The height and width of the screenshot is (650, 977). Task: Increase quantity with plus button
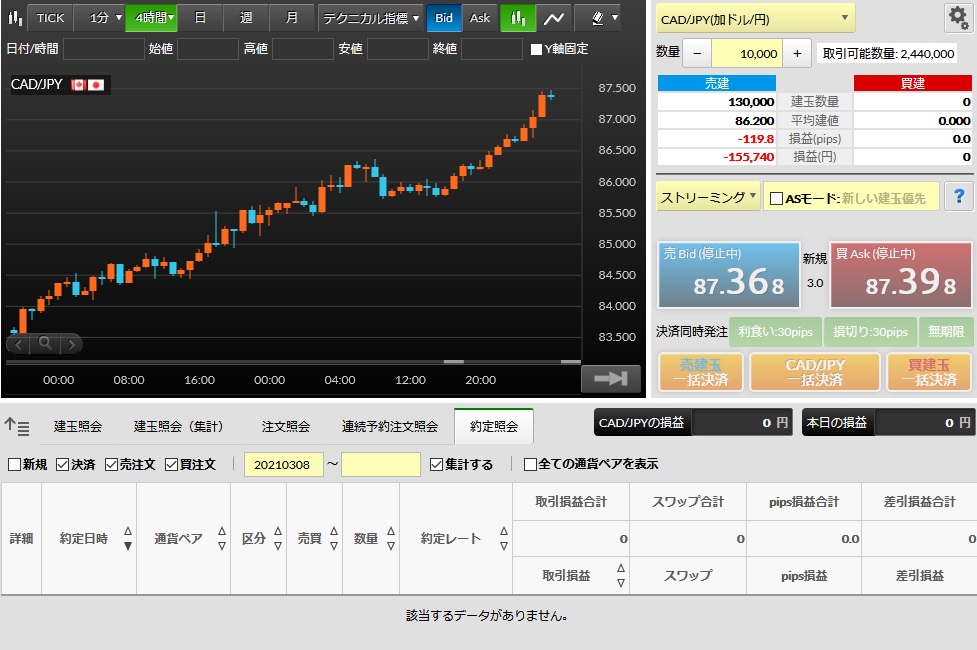[x=797, y=54]
